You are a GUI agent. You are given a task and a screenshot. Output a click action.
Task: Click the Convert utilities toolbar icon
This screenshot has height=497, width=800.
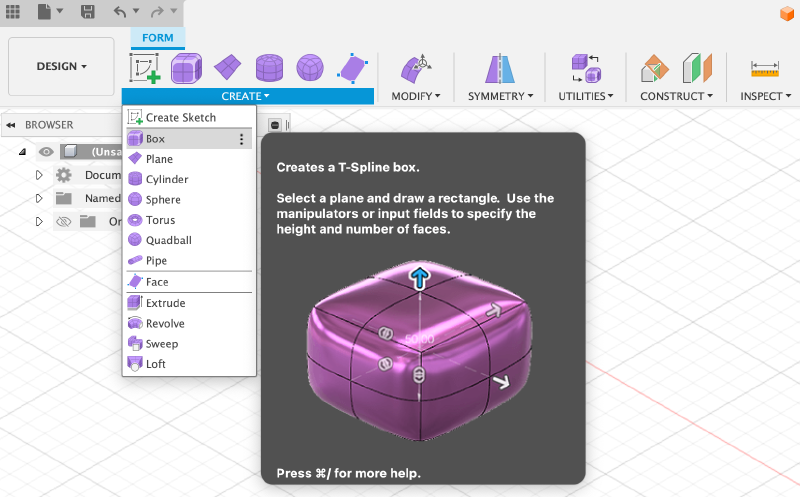coord(586,69)
